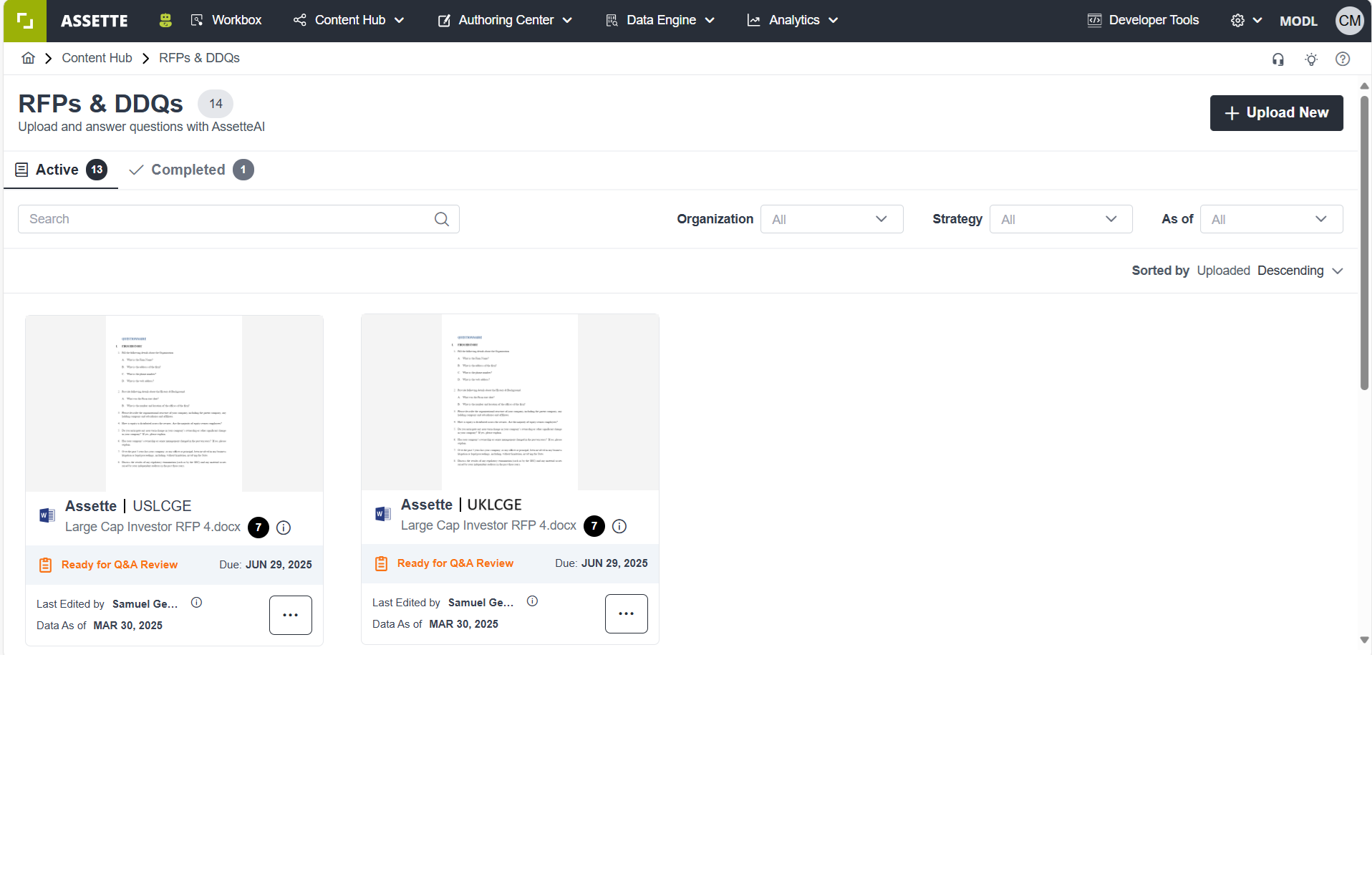Open the As of date dropdown
The height and width of the screenshot is (879, 1372).
1270,219
